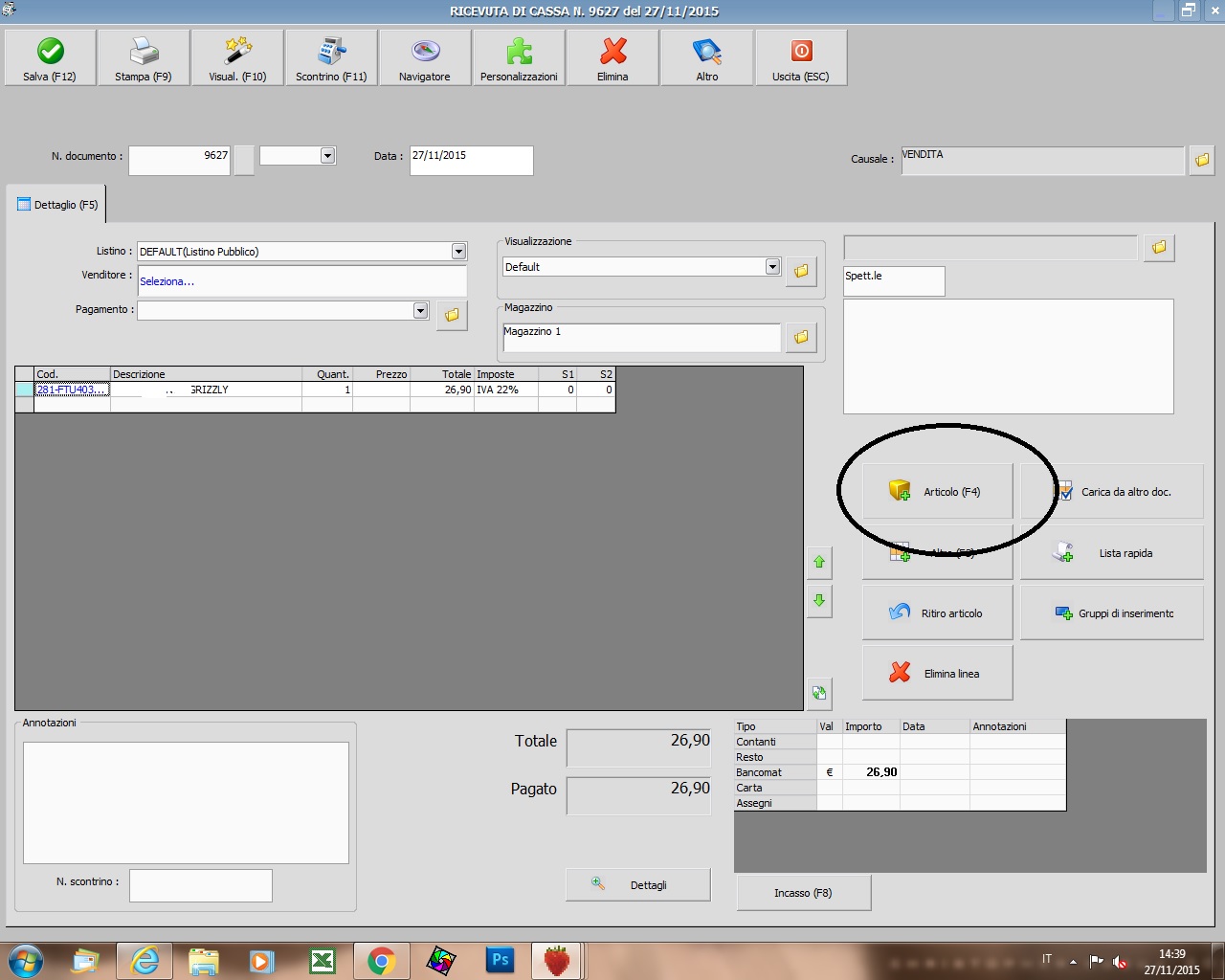The height and width of the screenshot is (980, 1225).
Task: Open the Pagamento dropdown
Action: pyautogui.click(x=420, y=310)
